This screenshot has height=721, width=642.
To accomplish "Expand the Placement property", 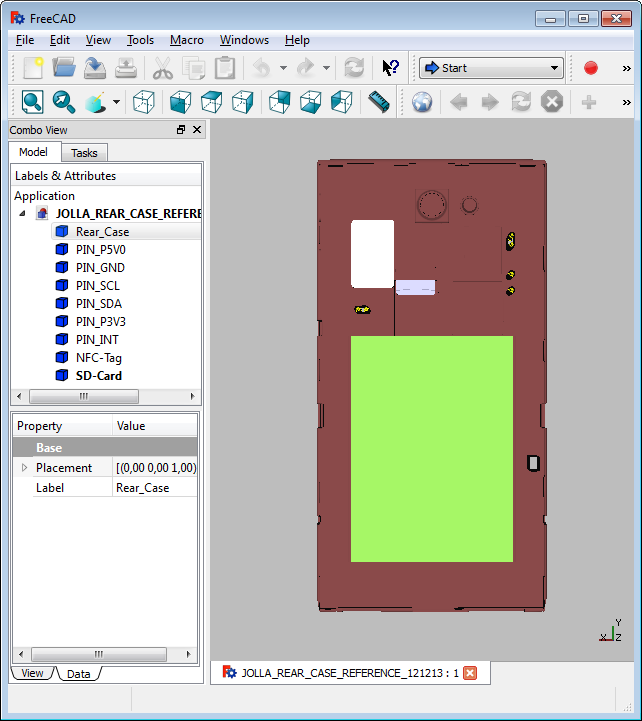I will 24,468.
